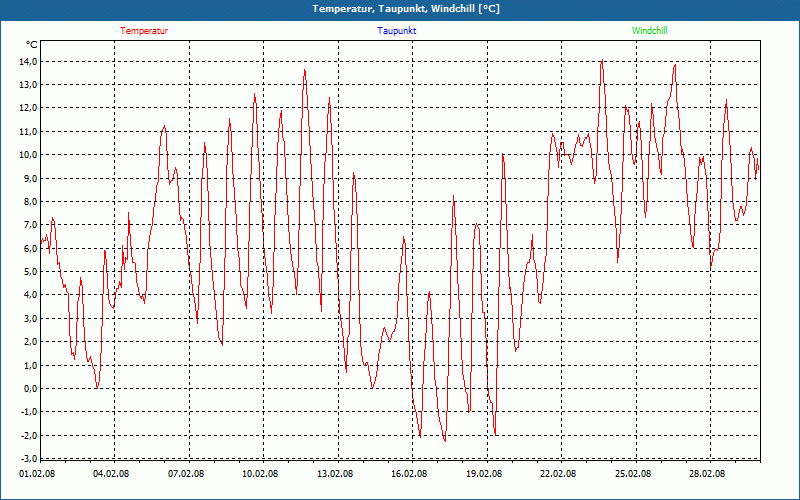The height and width of the screenshot is (500, 800).
Task: Click the 7,0 y-axis value
Action: point(30,225)
